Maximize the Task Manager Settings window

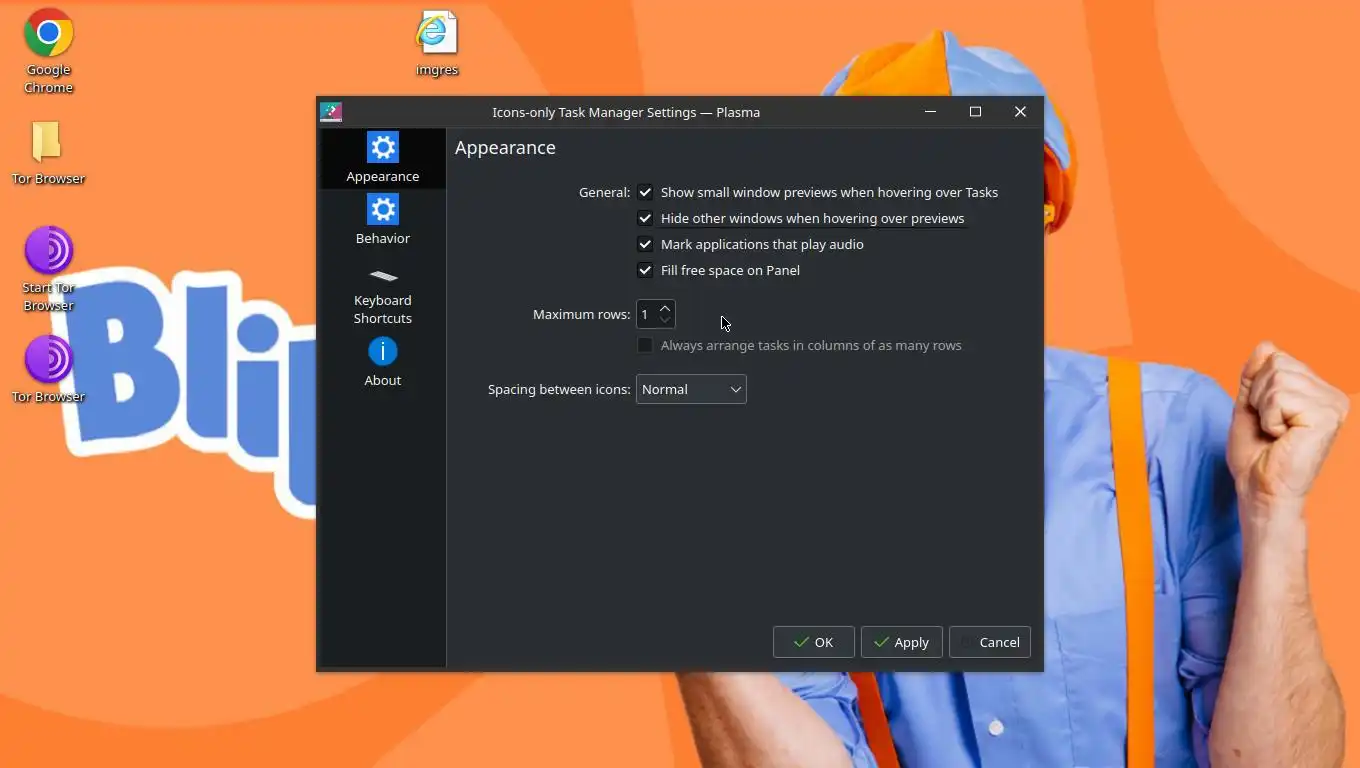click(x=975, y=112)
